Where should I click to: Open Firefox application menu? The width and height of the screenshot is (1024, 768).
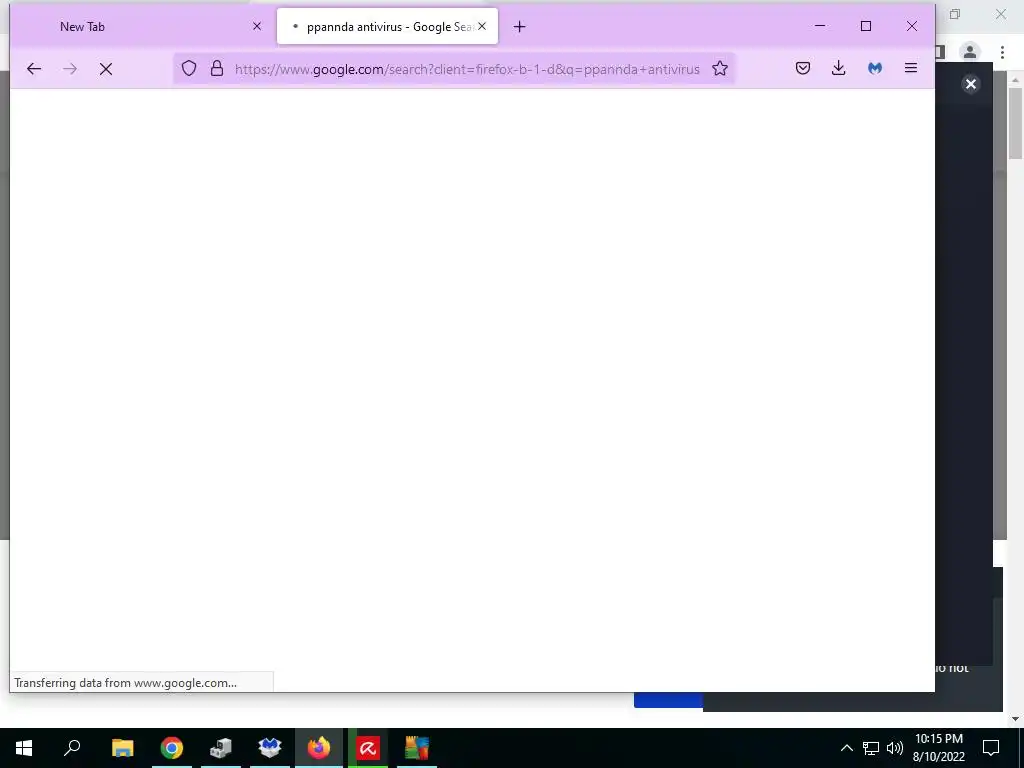pyautogui.click(x=910, y=68)
